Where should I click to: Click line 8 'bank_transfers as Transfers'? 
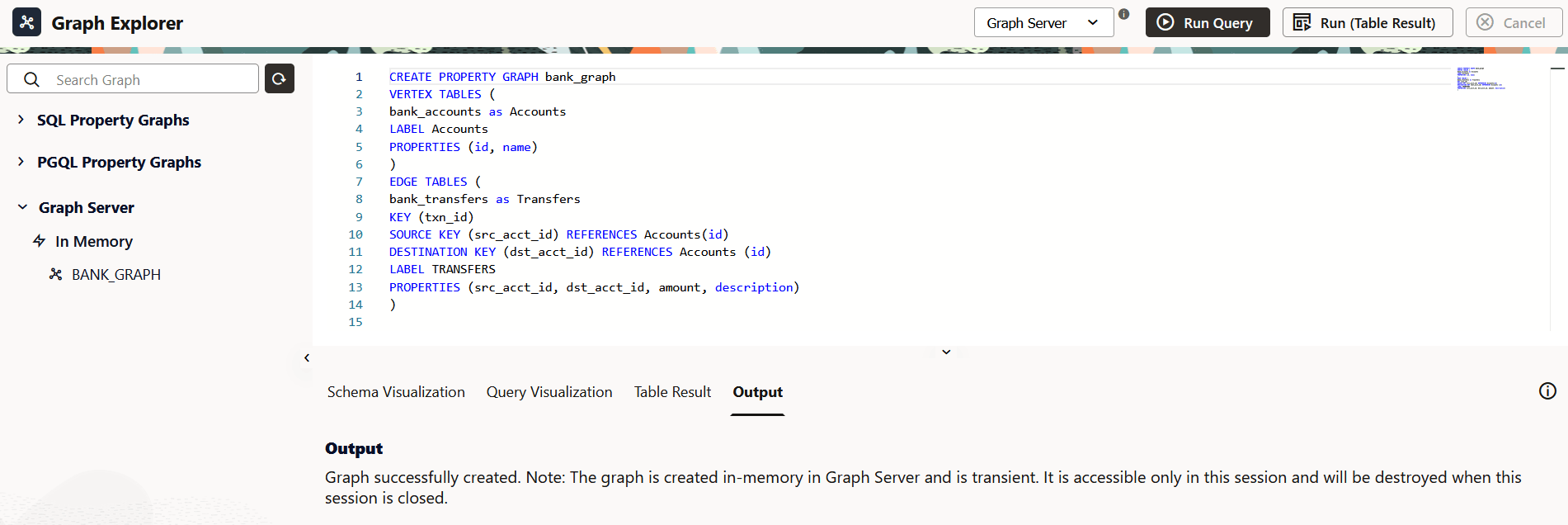[485, 199]
